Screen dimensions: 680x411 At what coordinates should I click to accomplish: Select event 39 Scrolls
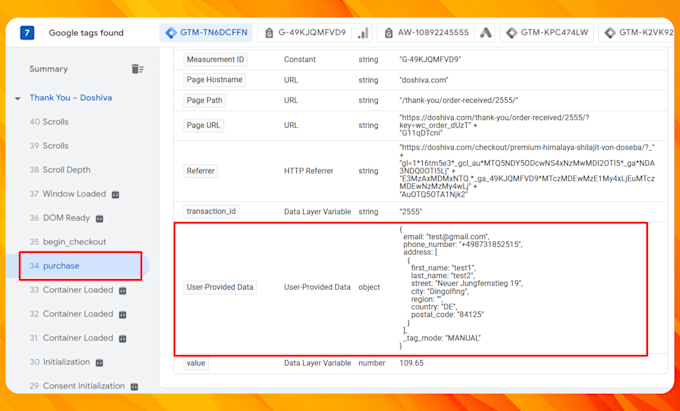pyautogui.click(x=49, y=146)
